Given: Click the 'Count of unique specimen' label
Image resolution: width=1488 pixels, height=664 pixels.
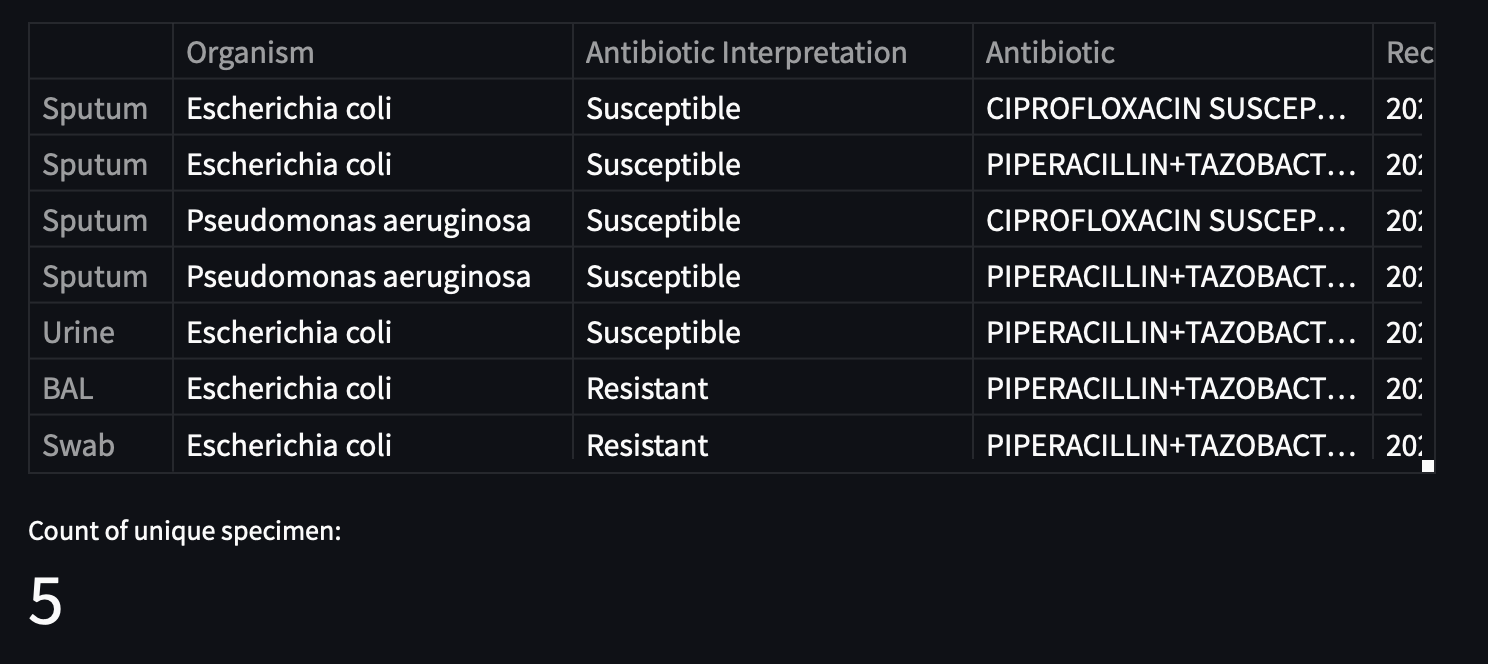Looking at the screenshot, I should pos(185,531).
